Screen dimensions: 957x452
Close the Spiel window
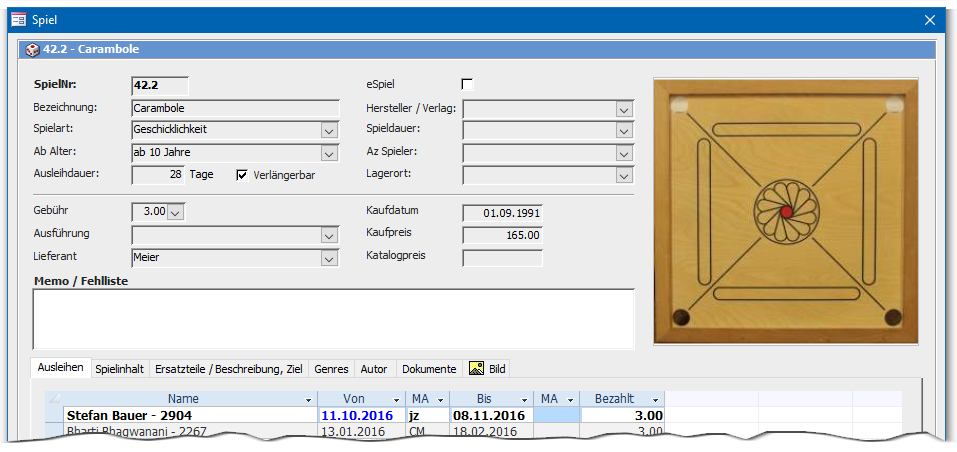coord(930,20)
